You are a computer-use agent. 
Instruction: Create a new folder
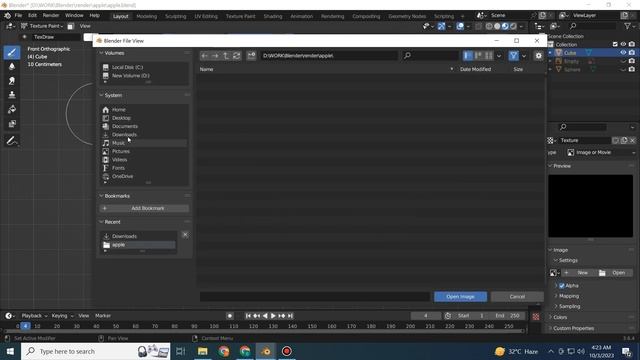coord(251,56)
